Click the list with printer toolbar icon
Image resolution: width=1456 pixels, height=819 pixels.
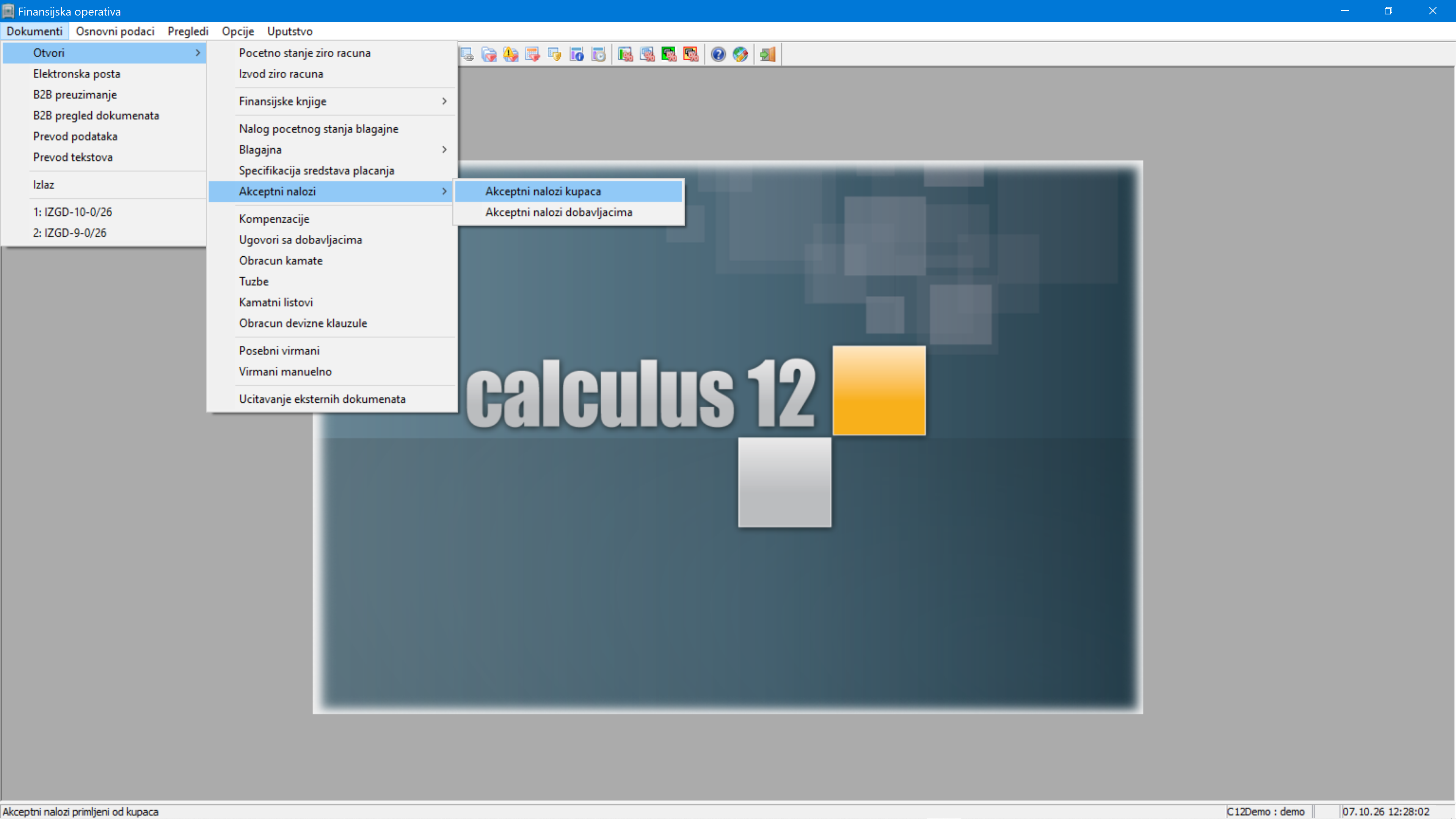click(467, 54)
